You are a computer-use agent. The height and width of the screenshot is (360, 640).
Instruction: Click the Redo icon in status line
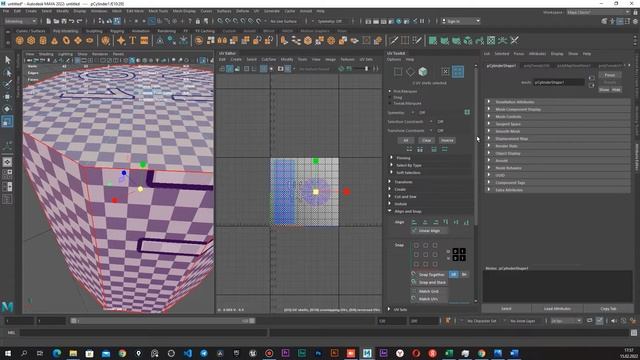(x=80, y=21)
